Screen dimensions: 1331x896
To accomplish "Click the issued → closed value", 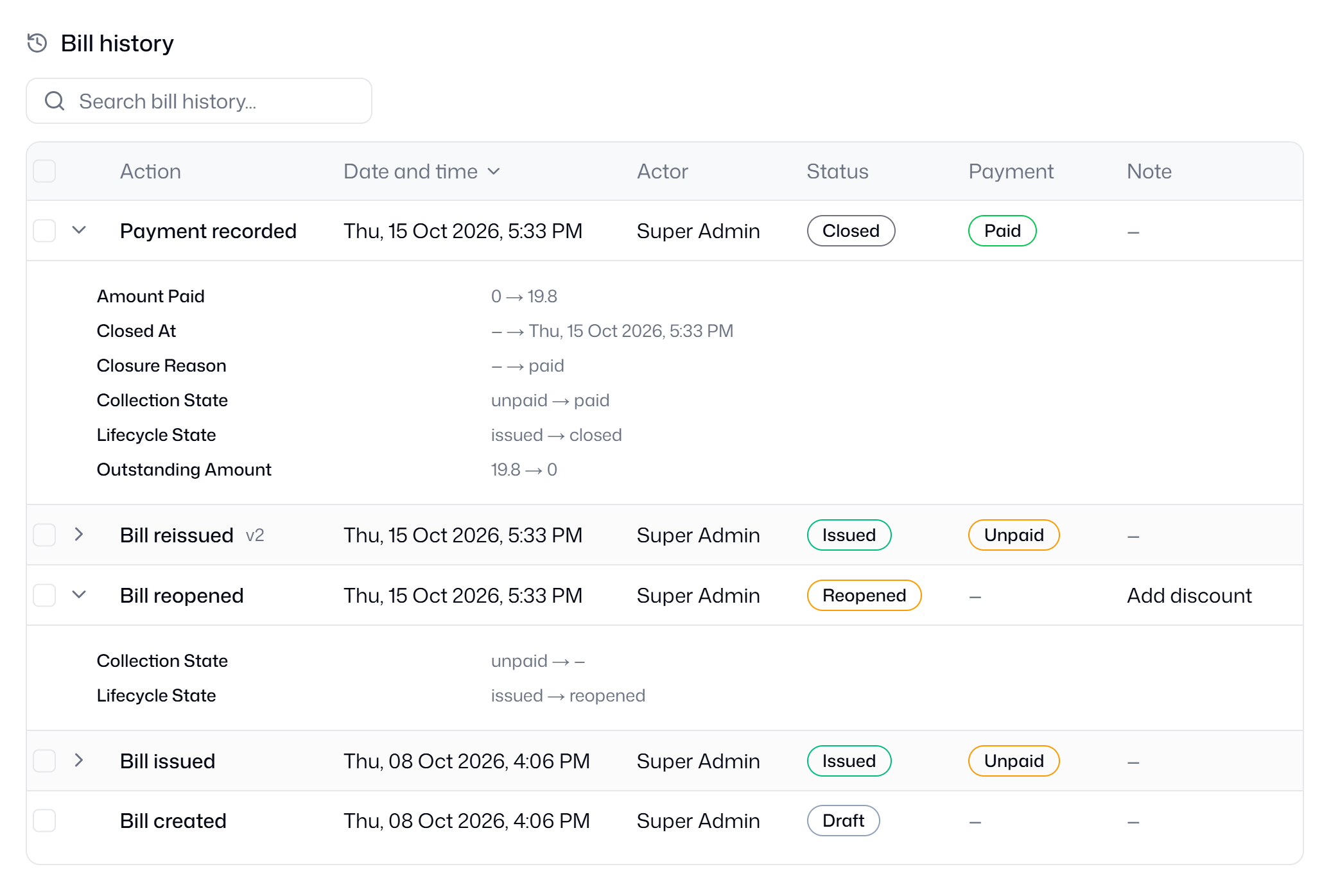I will click(x=556, y=435).
